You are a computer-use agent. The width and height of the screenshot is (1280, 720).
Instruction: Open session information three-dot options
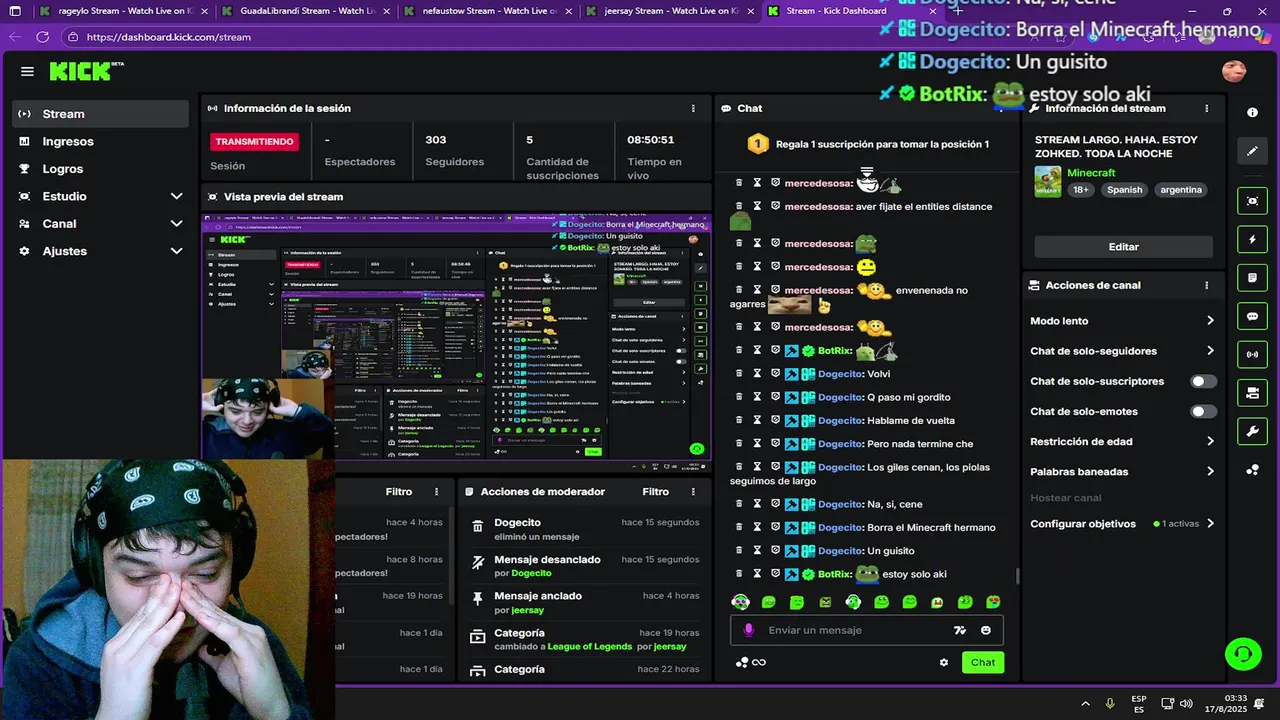[693, 108]
